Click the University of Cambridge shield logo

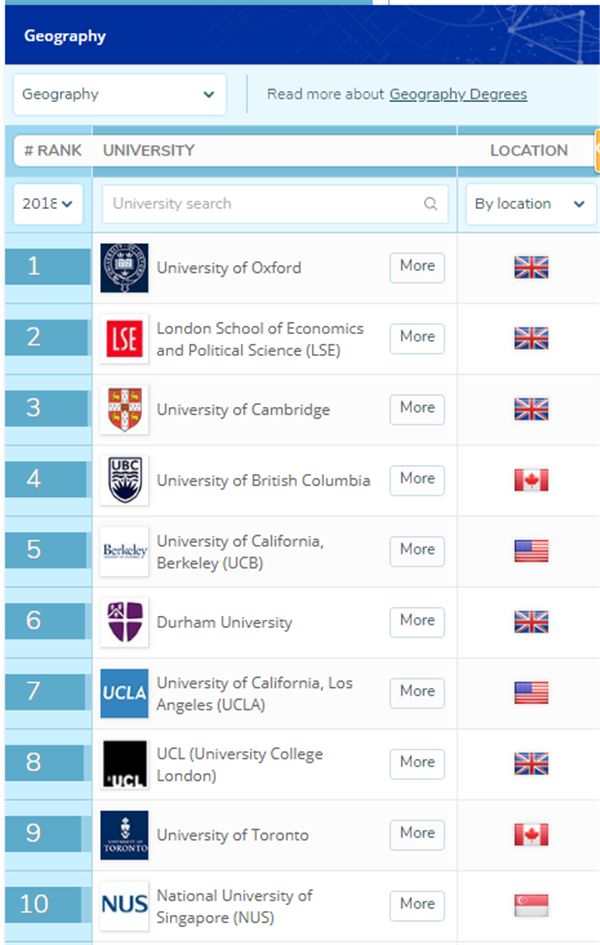124,410
